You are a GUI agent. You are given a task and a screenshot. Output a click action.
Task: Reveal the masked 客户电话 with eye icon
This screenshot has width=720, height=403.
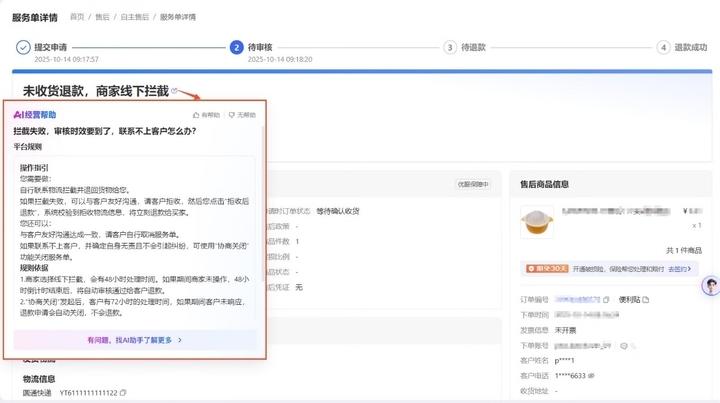pyautogui.click(x=591, y=375)
